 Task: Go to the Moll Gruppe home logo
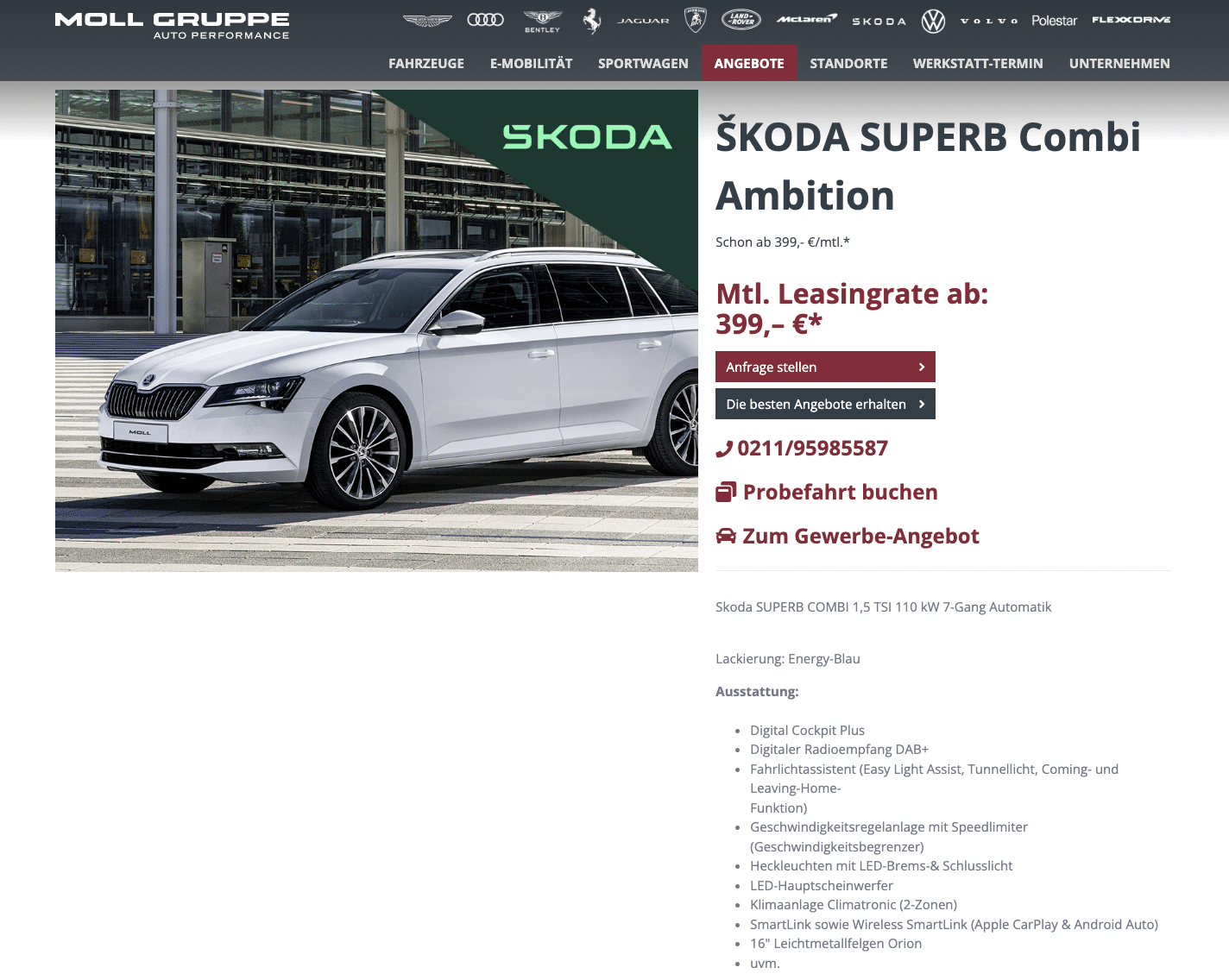173,26
